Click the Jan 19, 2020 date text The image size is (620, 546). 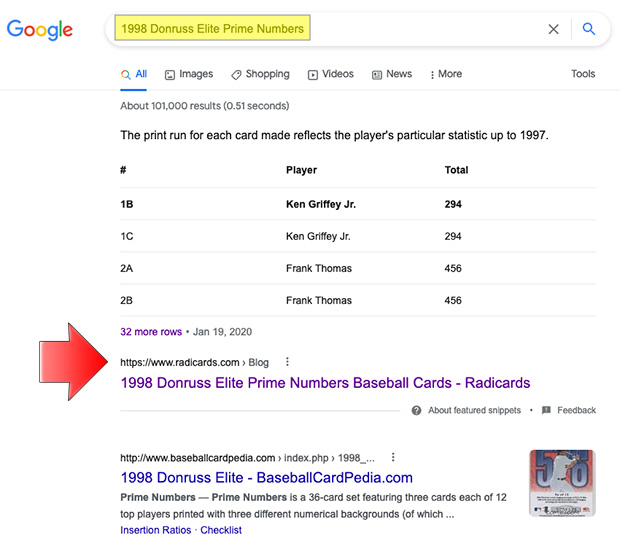(222, 332)
